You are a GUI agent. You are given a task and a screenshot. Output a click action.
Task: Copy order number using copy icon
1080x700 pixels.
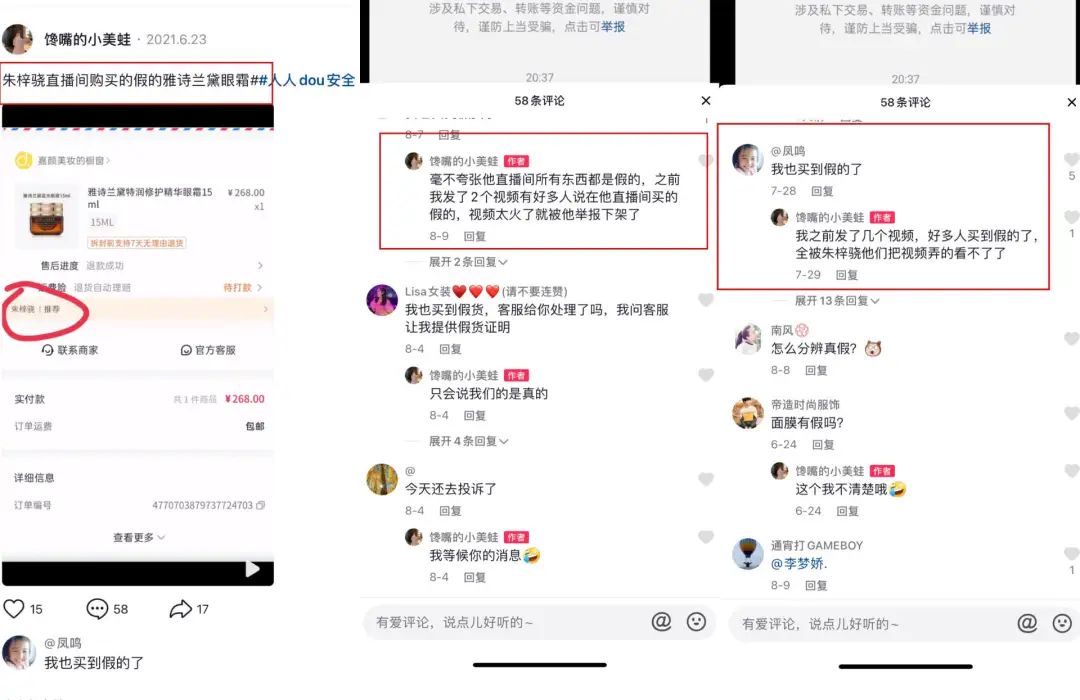click(x=260, y=505)
